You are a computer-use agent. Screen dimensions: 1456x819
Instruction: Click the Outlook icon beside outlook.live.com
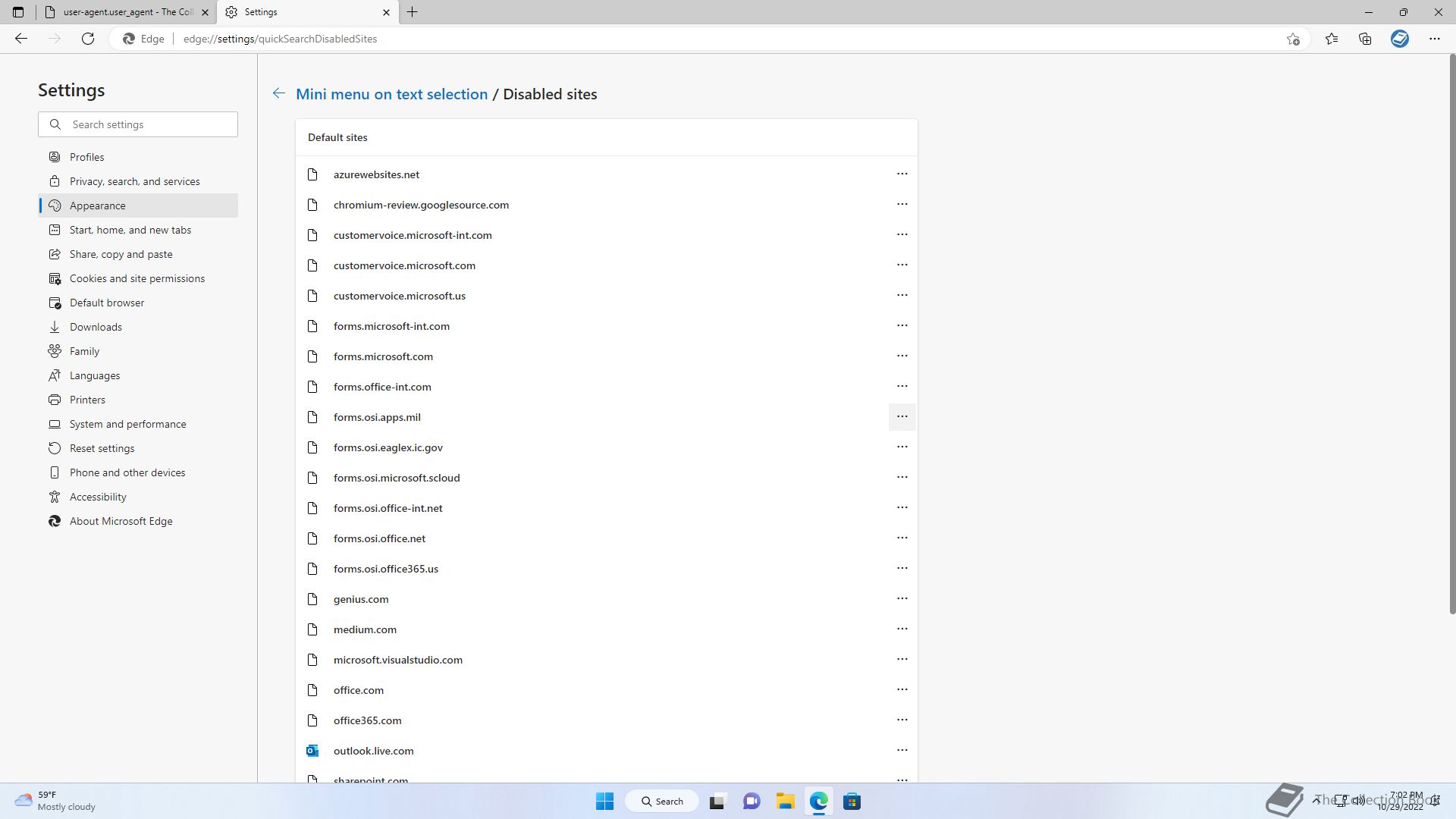pos(312,751)
